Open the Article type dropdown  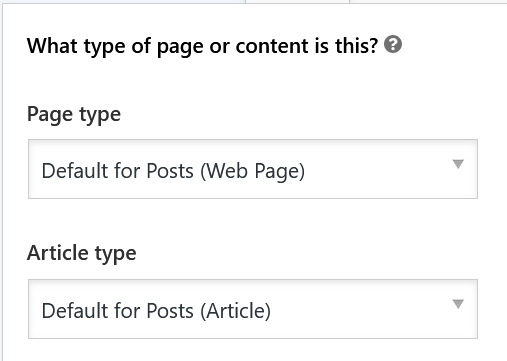pyautogui.click(x=253, y=309)
